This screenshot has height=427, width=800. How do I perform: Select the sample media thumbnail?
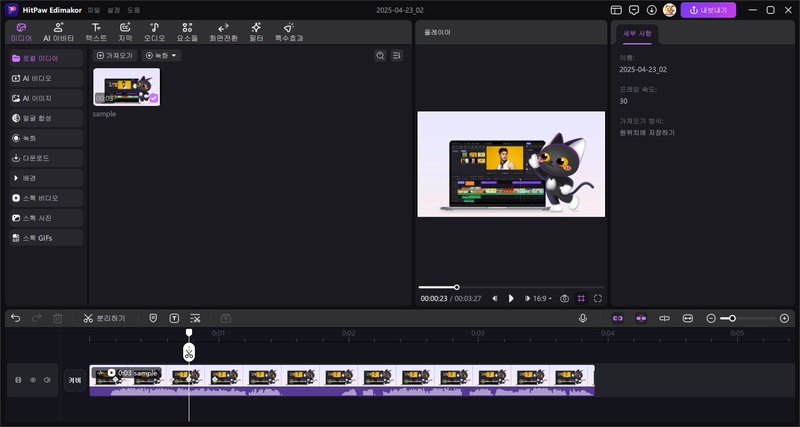click(x=127, y=87)
